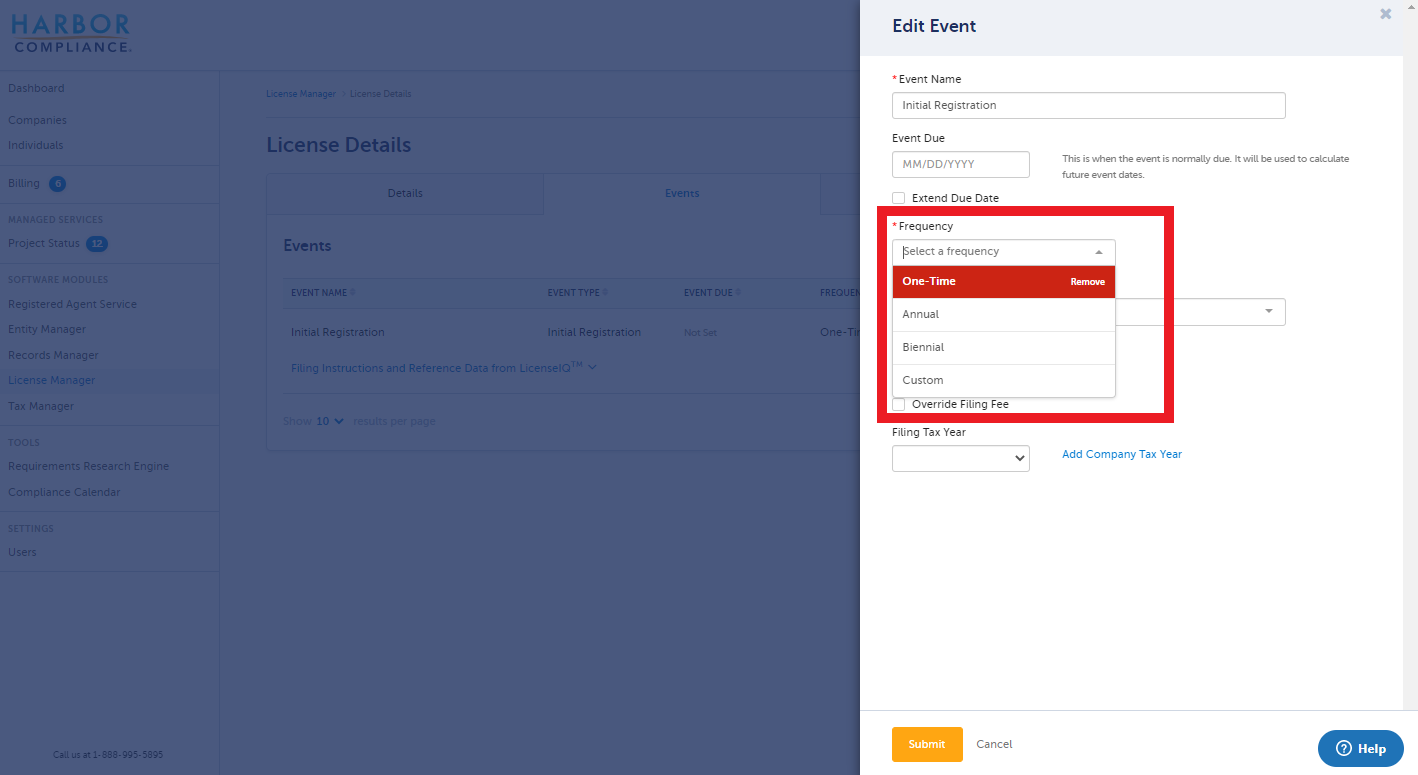Open the Help widget
Image resolution: width=1418 pixels, height=775 pixels.
pos(1360,748)
